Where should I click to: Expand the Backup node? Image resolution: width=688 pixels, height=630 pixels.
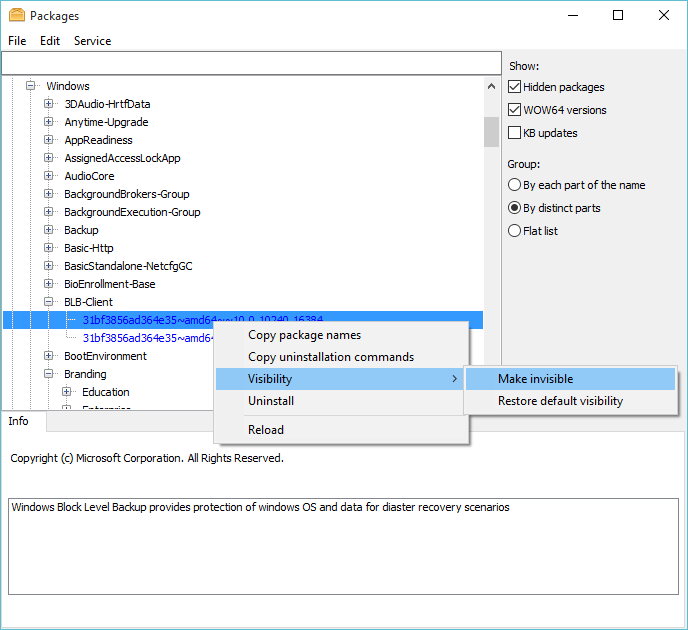(x=48, y=229)
